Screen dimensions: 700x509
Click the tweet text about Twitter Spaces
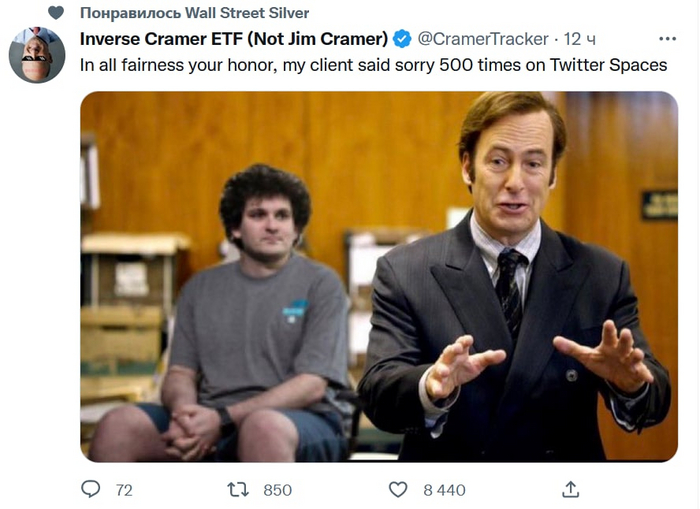tap(373, 65)
